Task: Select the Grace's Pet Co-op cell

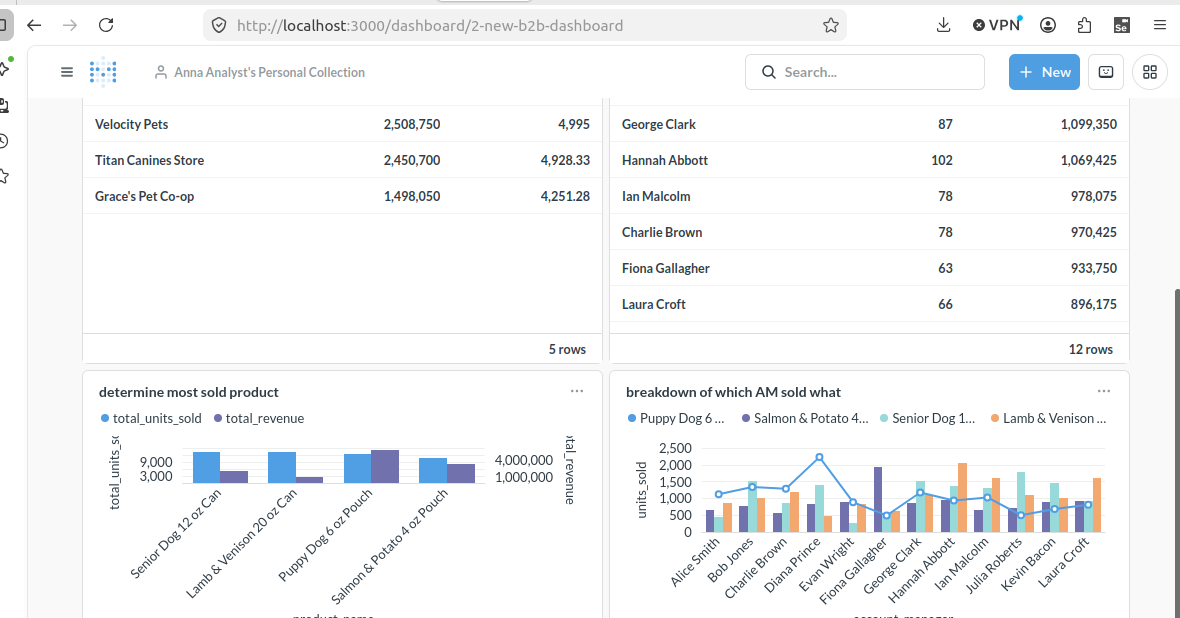Action: (x=144, y=196)
